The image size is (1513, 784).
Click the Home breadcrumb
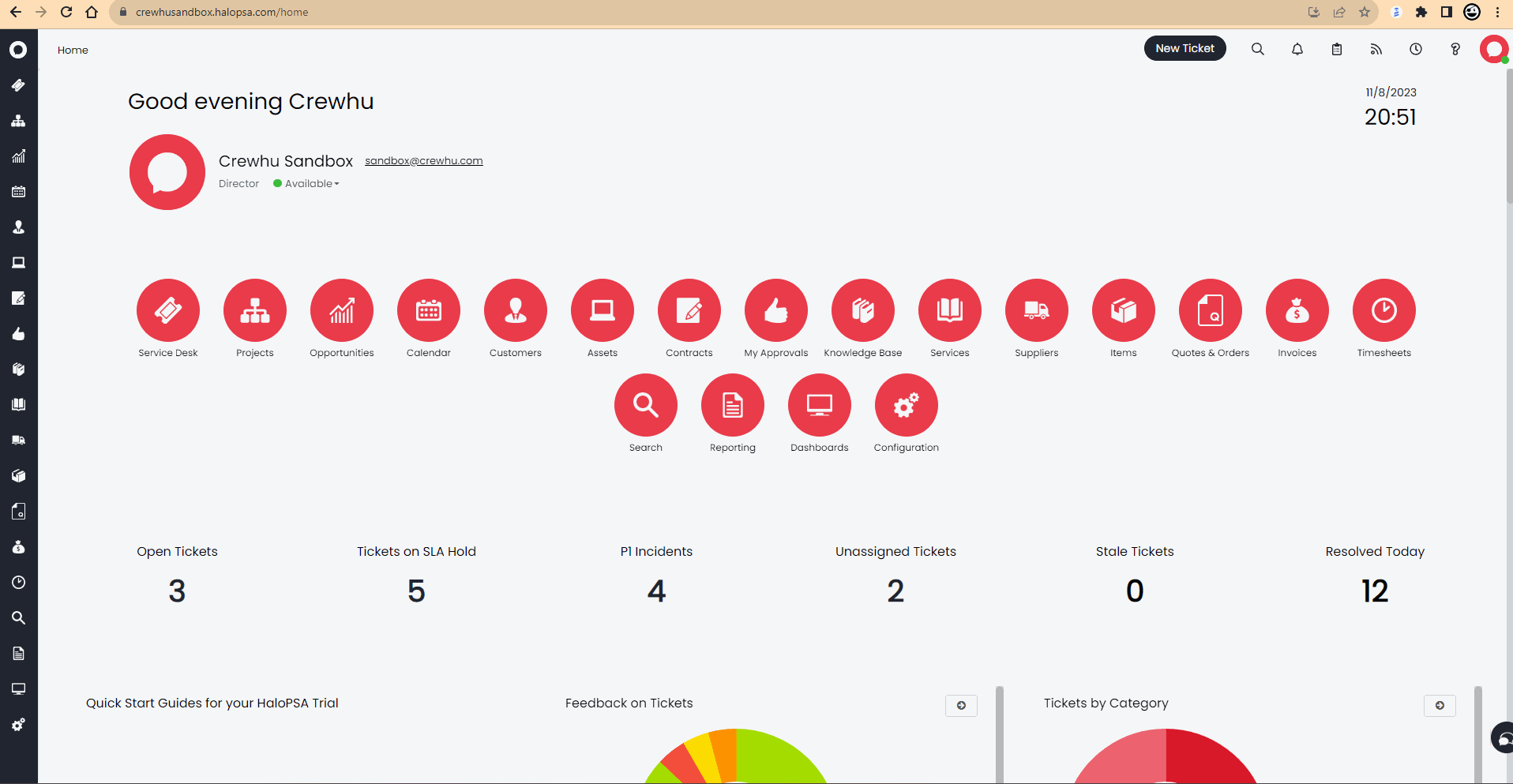click(73, 51)
